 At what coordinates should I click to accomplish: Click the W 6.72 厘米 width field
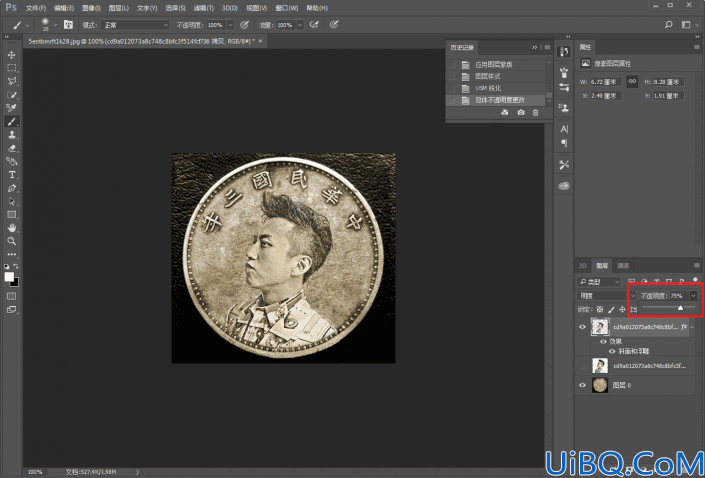606,82
